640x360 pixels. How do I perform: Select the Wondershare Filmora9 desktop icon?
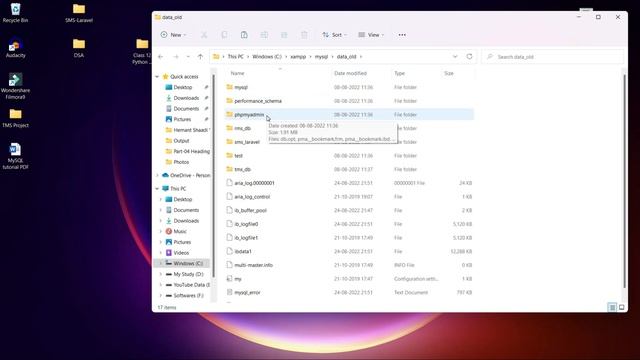point(16,86)
